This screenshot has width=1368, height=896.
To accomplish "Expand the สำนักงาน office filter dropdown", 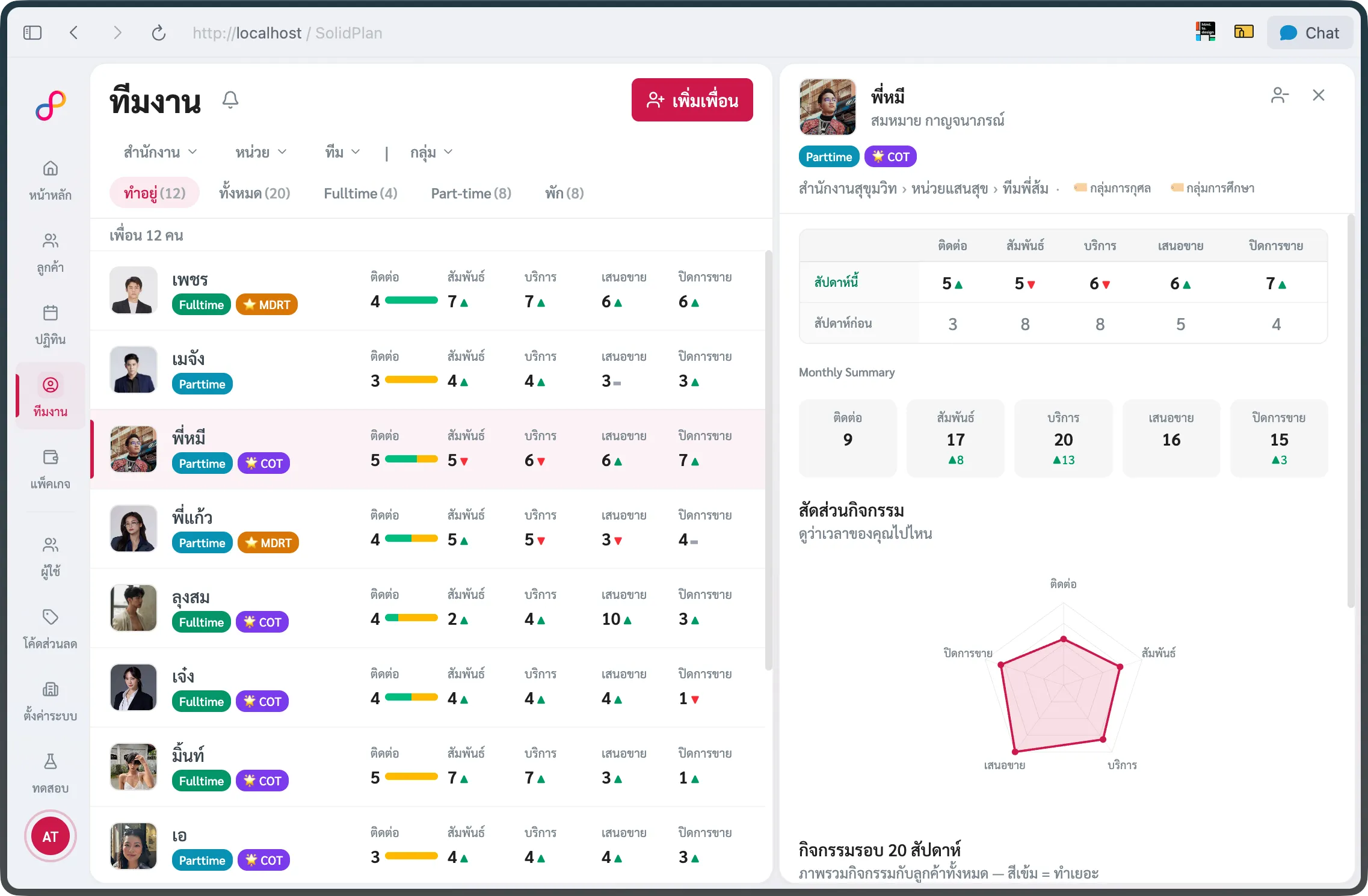I will [x=161, y=152].
